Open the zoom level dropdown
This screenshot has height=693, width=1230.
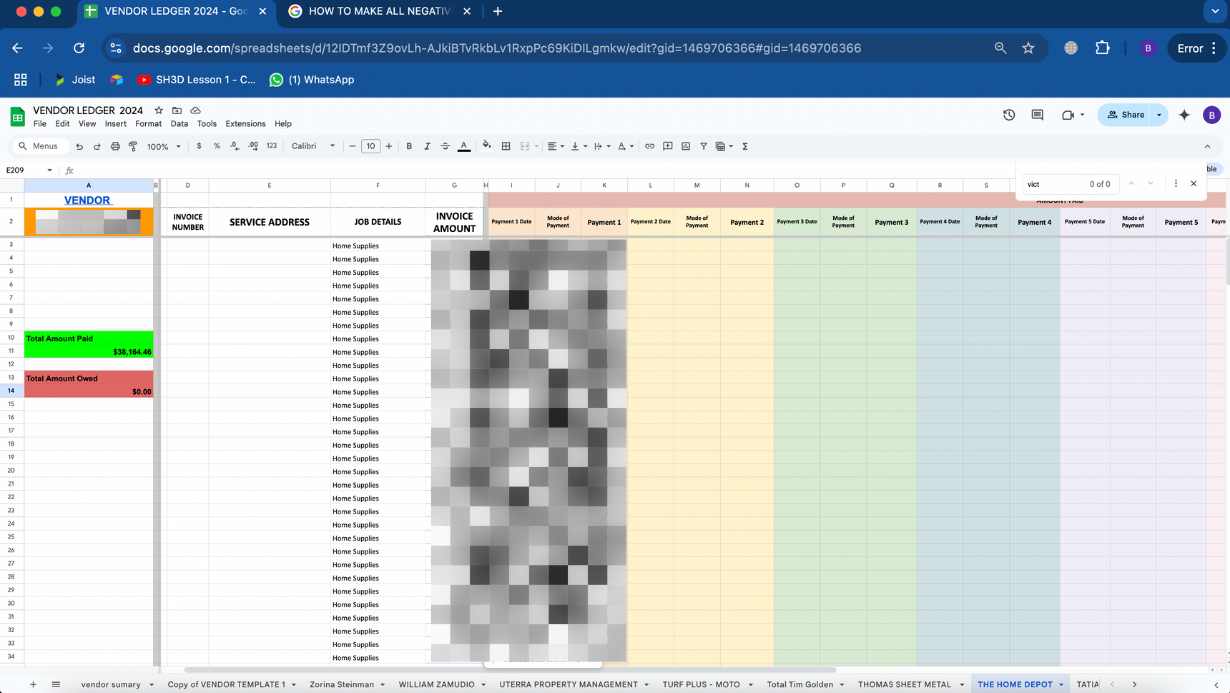165,146
